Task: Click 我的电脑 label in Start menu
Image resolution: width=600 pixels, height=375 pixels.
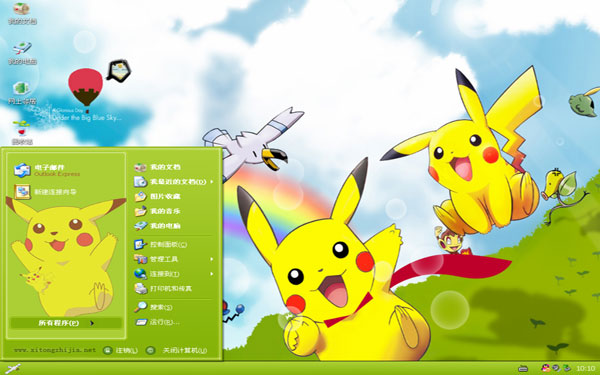Action: [x=165, y=226]
